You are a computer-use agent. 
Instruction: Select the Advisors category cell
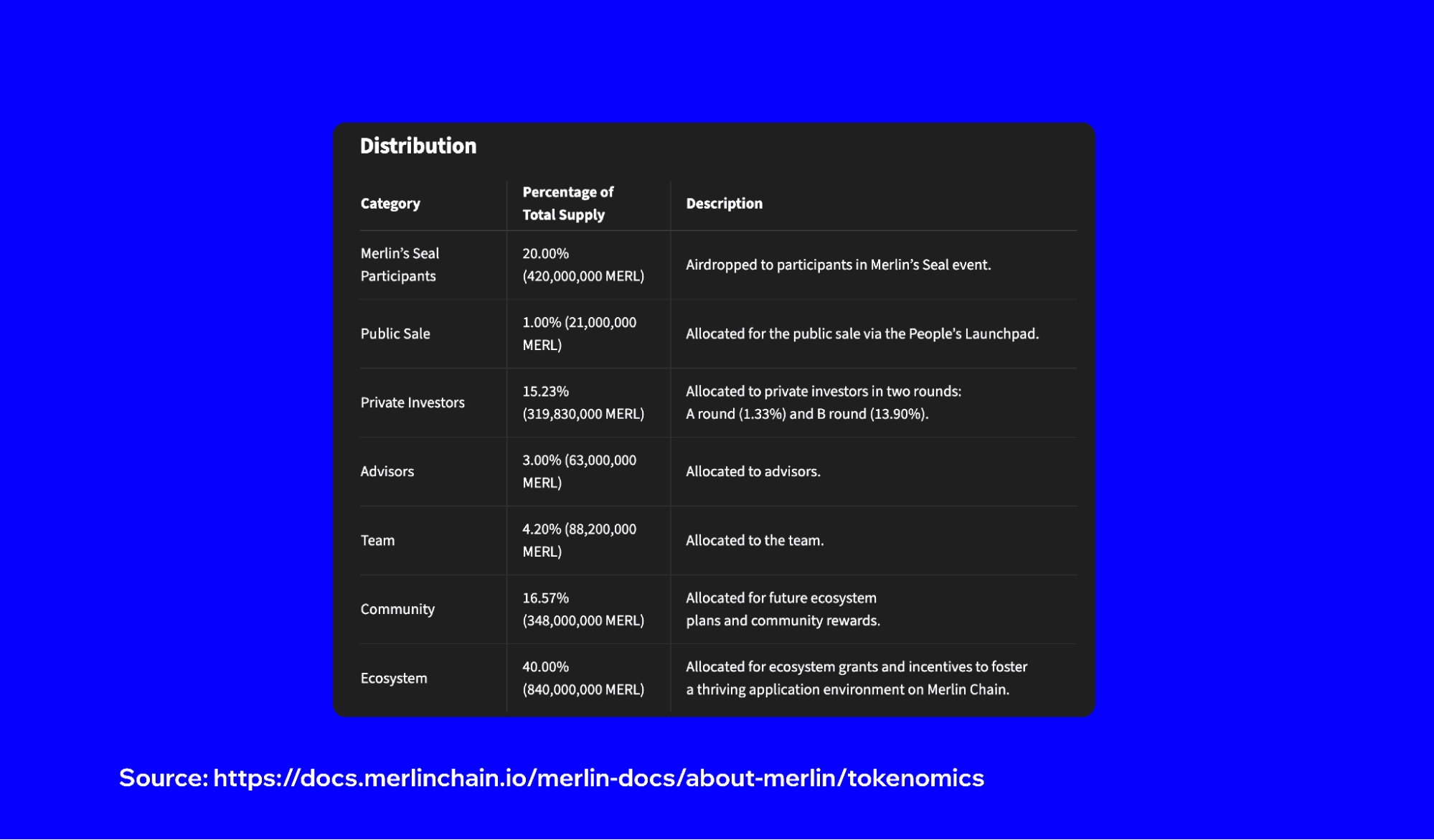pos(387,471)
